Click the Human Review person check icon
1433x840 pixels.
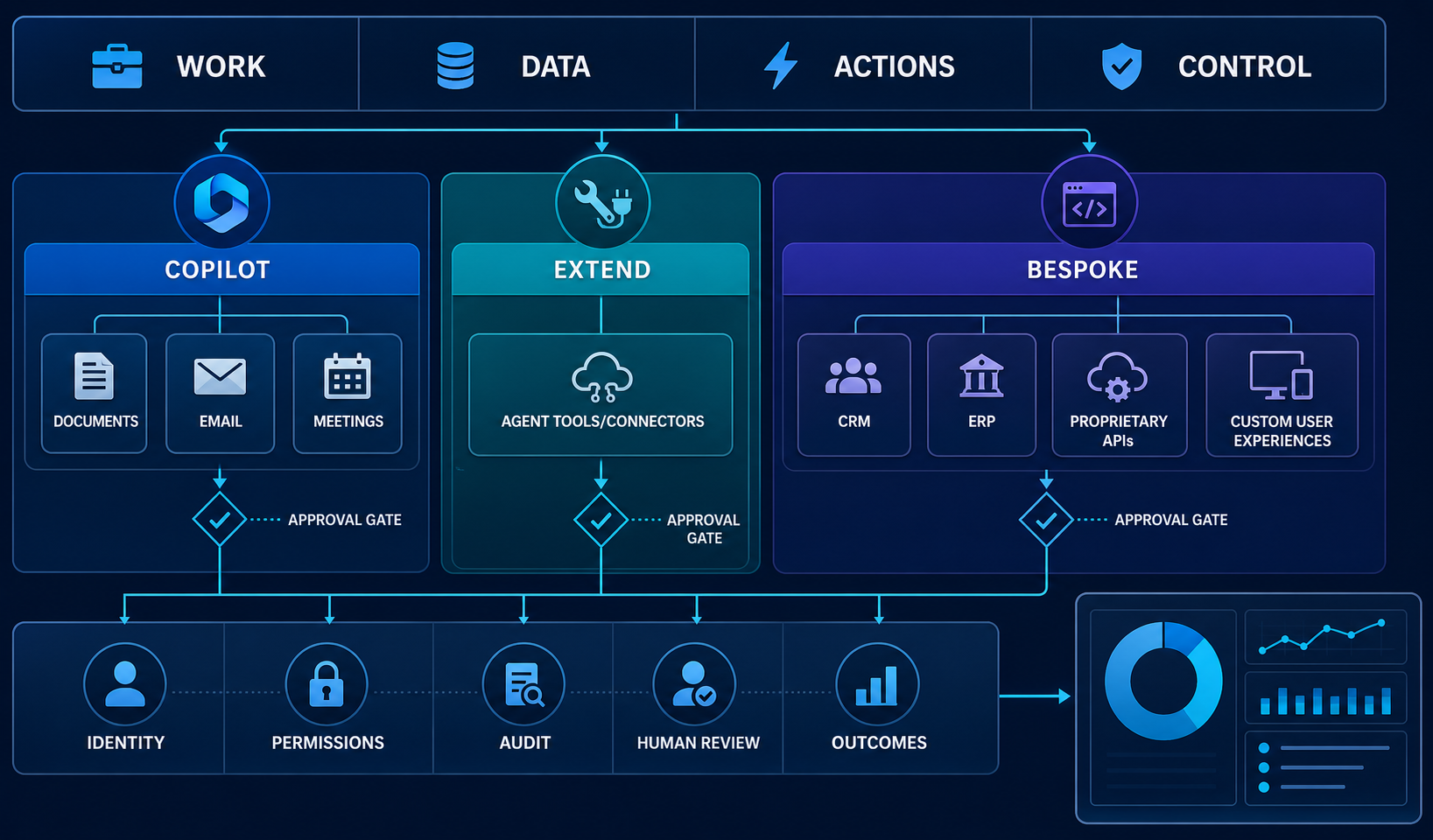click(694, 684)
